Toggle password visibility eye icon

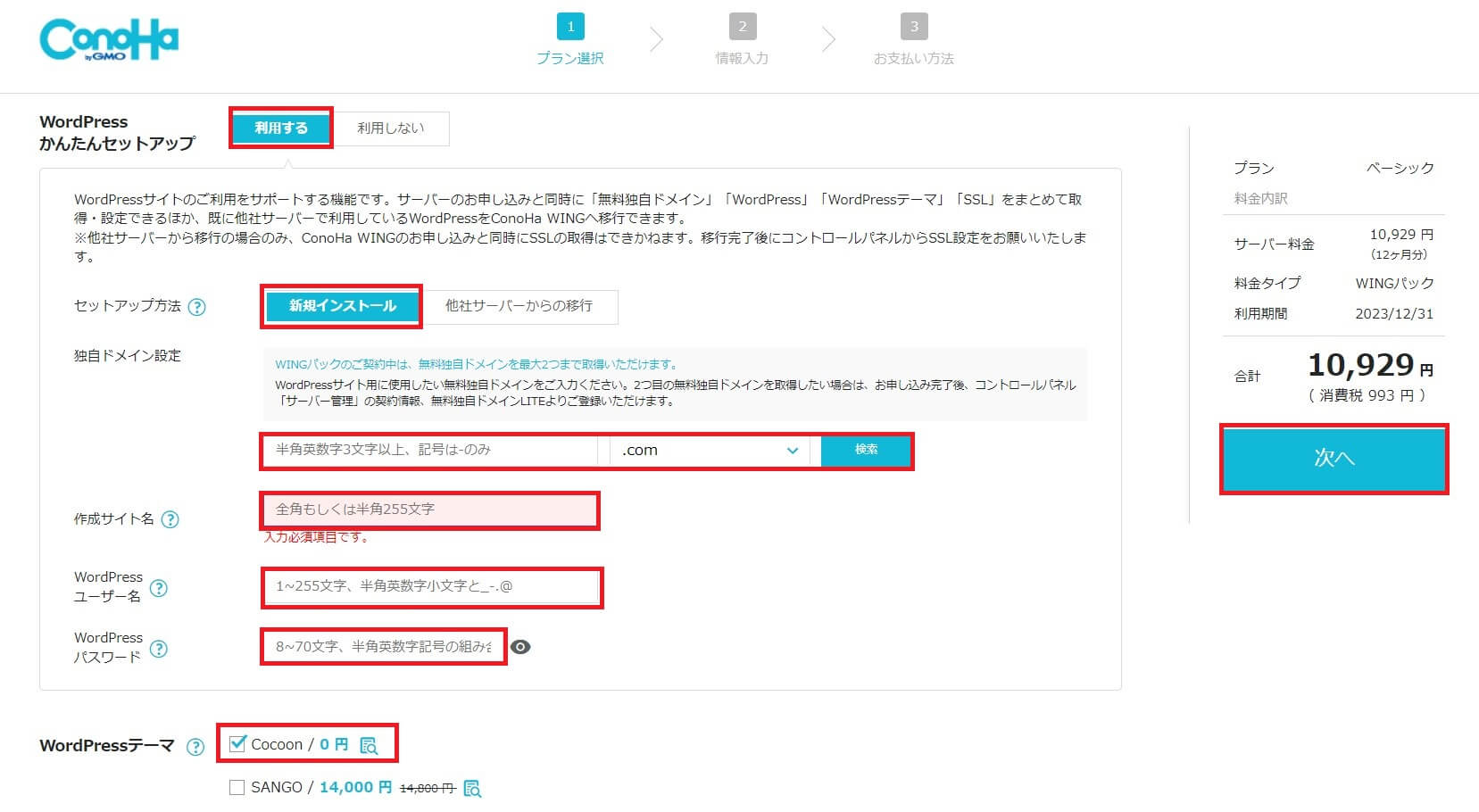click(x=520, y=647)
